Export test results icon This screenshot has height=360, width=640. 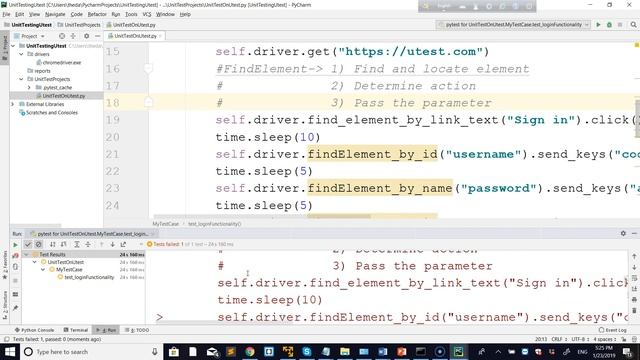[123, 244]
